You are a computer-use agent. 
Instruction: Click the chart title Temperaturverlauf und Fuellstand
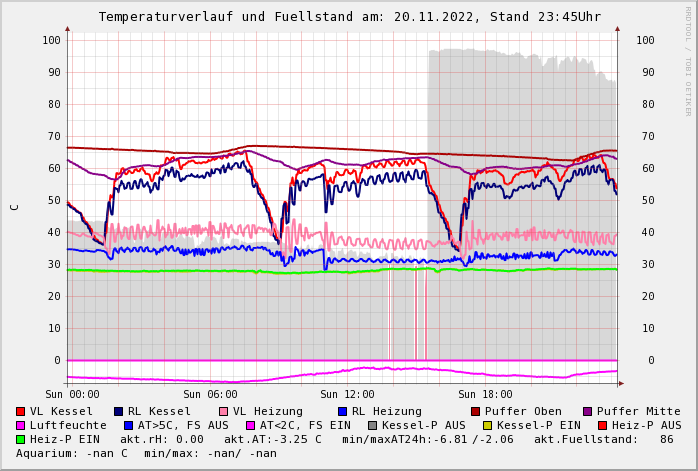click(349, 17)
